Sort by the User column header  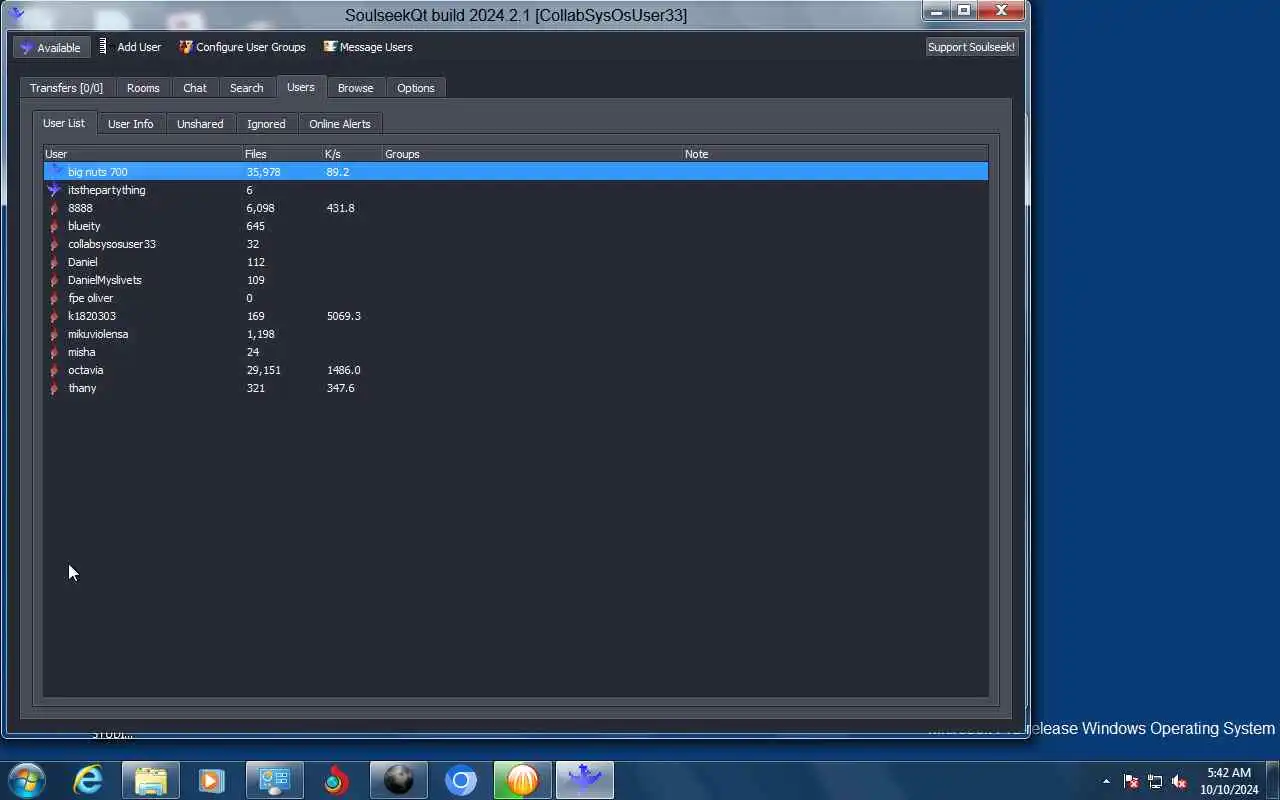[x=143, y=154]
